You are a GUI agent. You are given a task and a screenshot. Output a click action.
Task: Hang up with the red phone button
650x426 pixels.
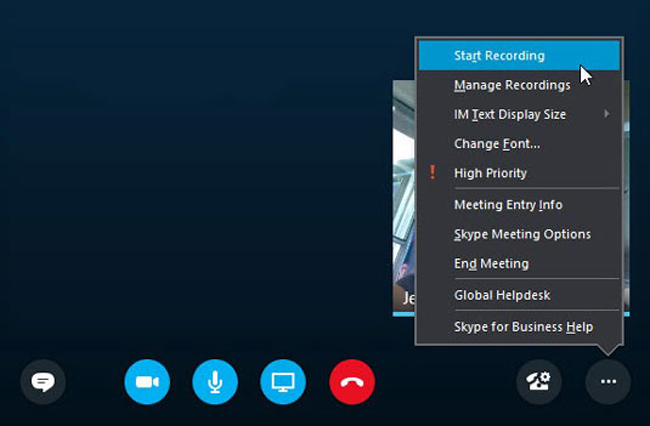352,382
